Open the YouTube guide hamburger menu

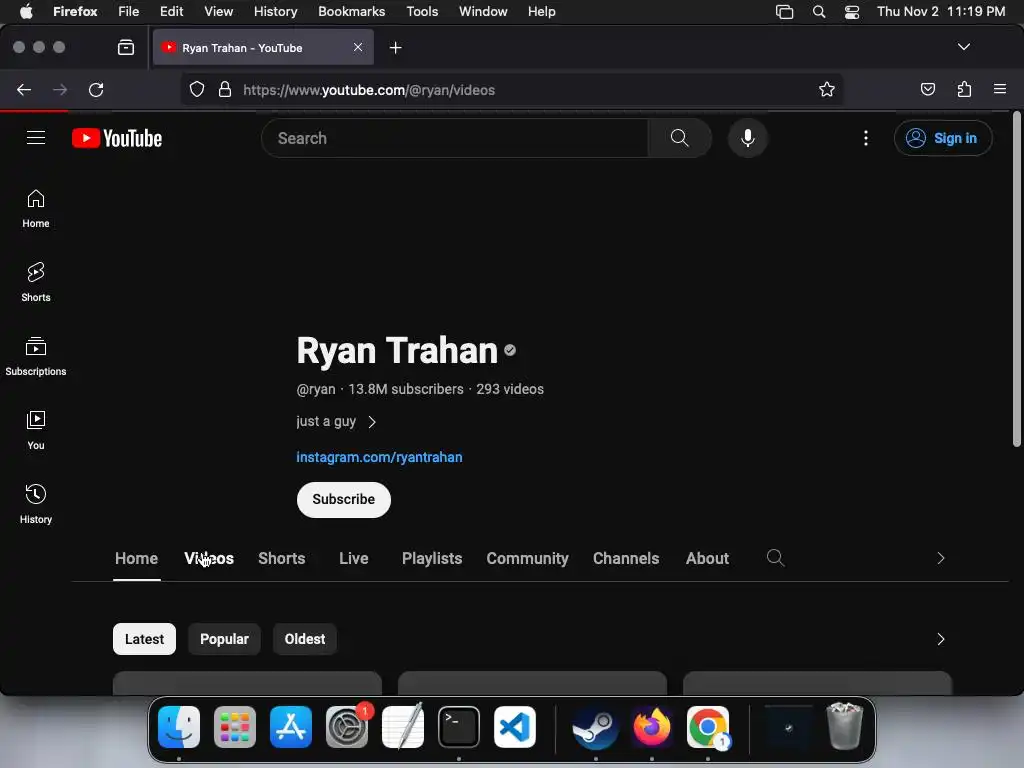[x=36, y=138]
